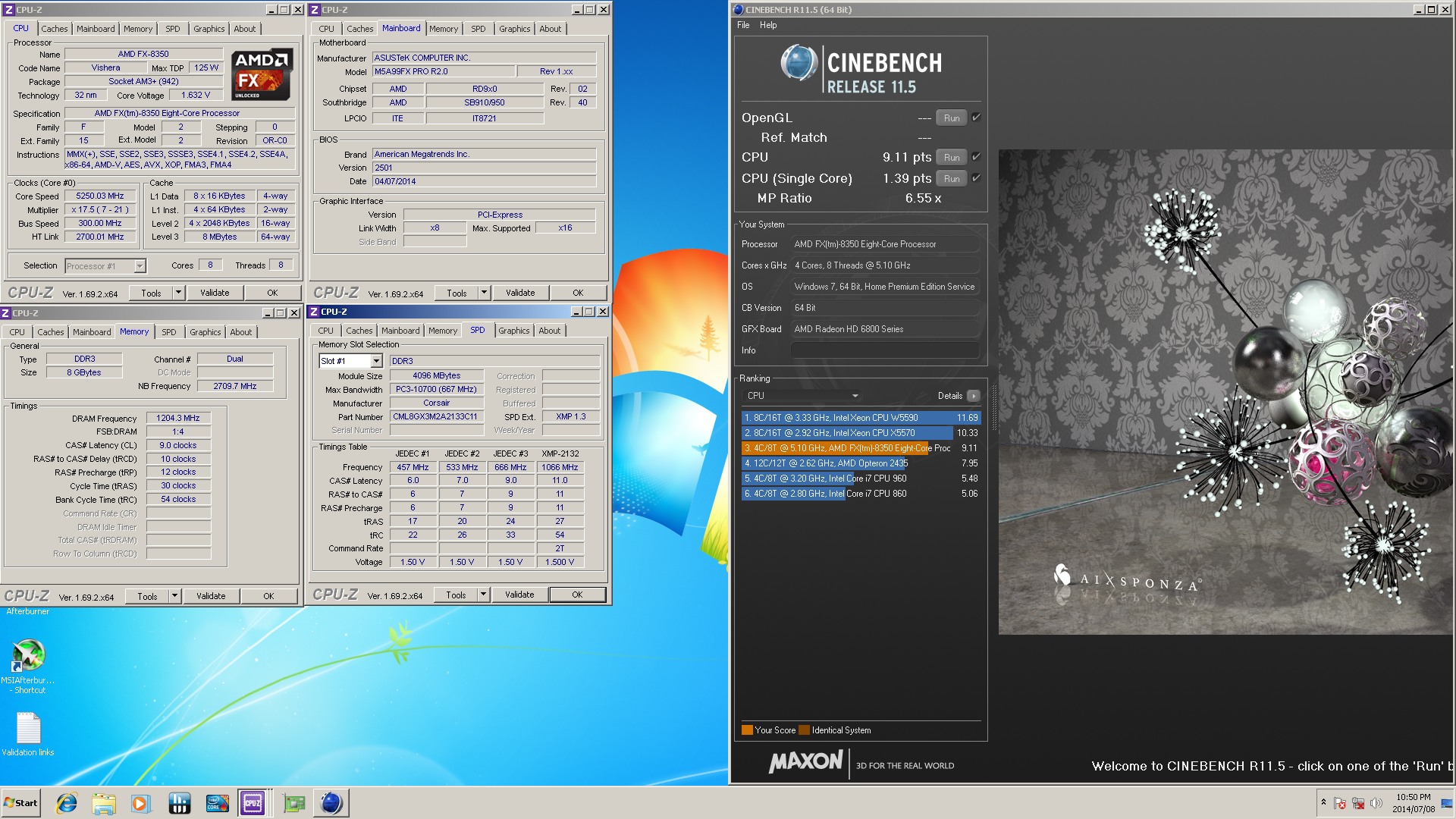This screenshot has width=1456, height=819.
Task: Click the AMD FX Unlocked processor logo
Action: click(262, 74)
